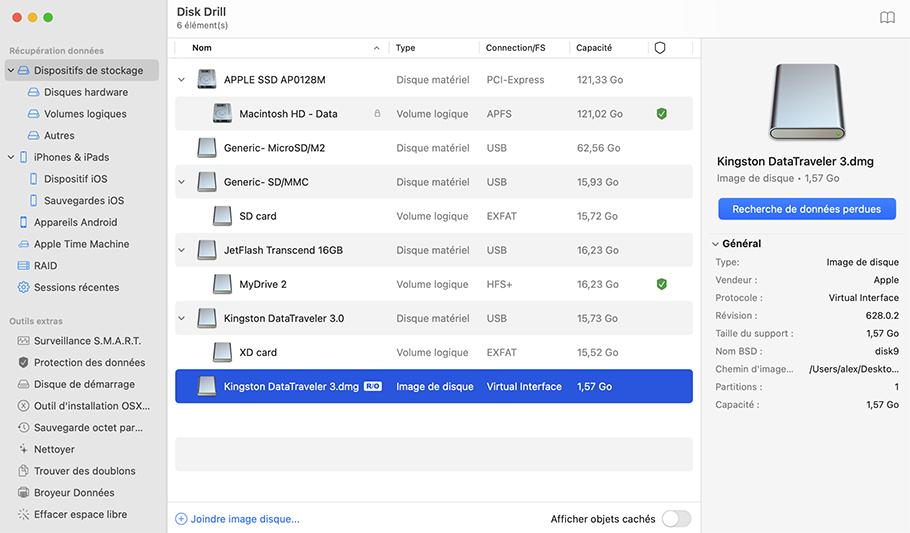
Task: Click the iPhones & iPads phone icon
Action: coord(23,157)
